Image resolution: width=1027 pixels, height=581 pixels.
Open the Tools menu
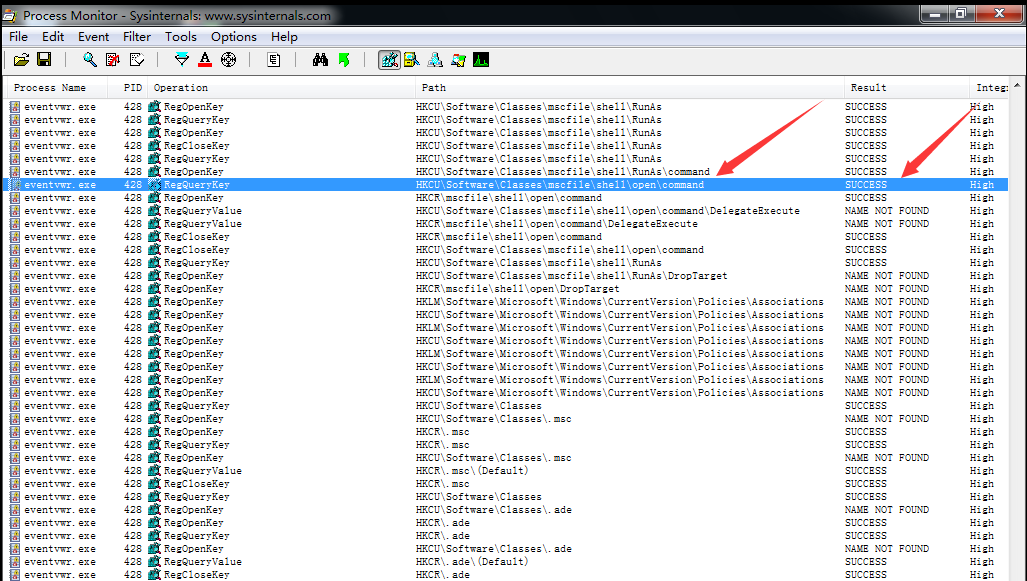pyautogui.click(x=181, y=37)
